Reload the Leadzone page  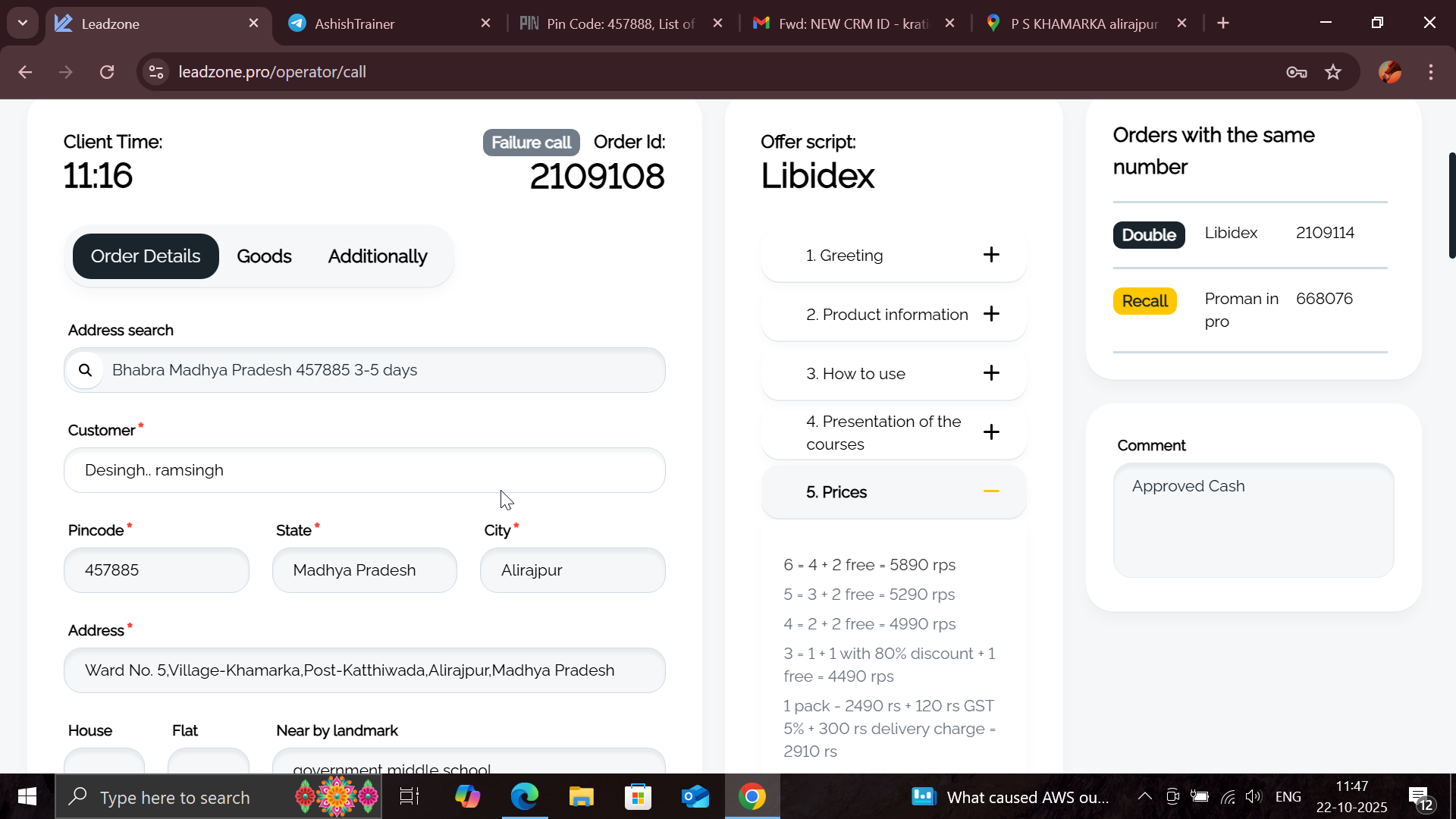click(107, 72)
